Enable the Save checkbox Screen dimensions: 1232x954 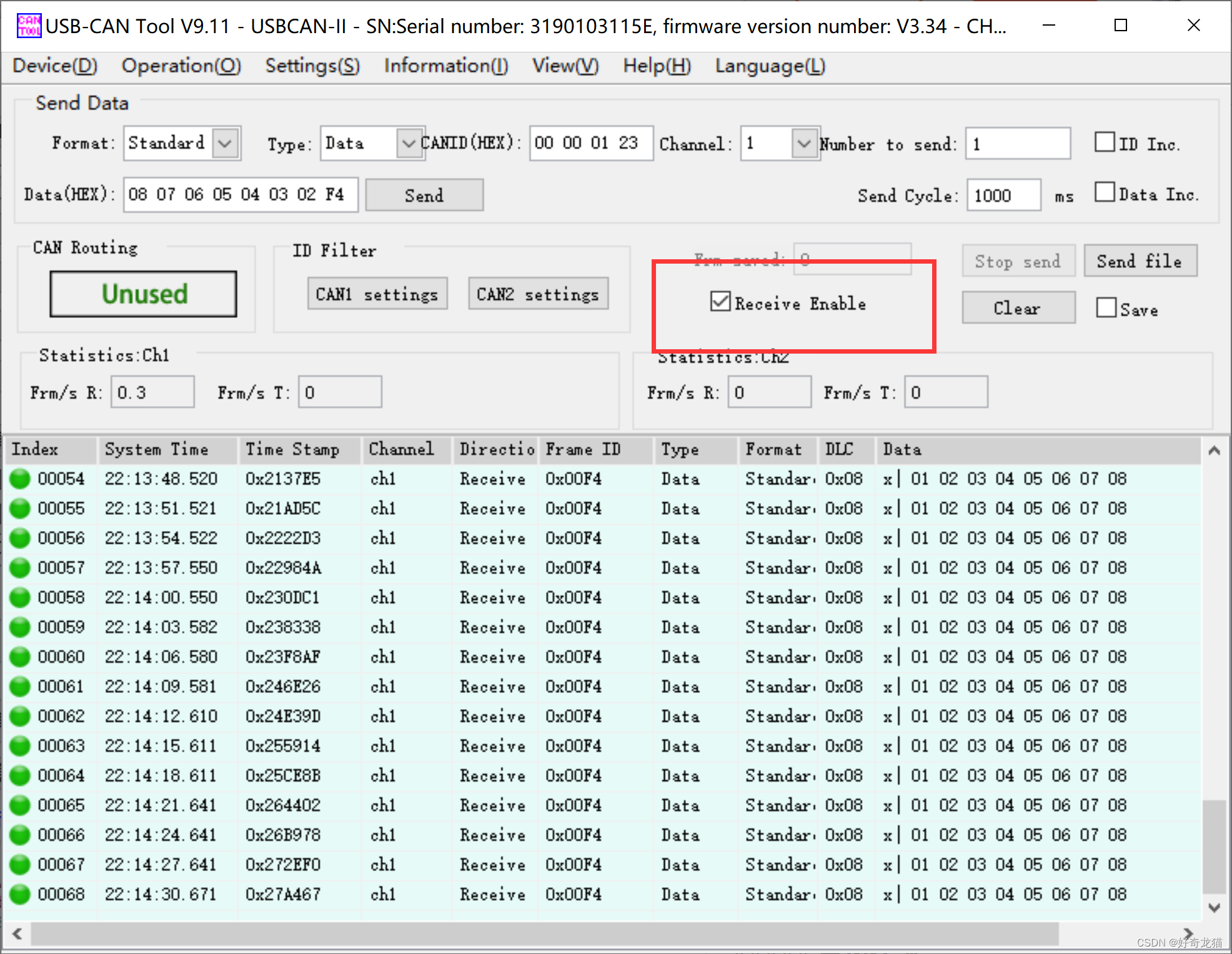pyautogui.click(x=1106, y=307)
